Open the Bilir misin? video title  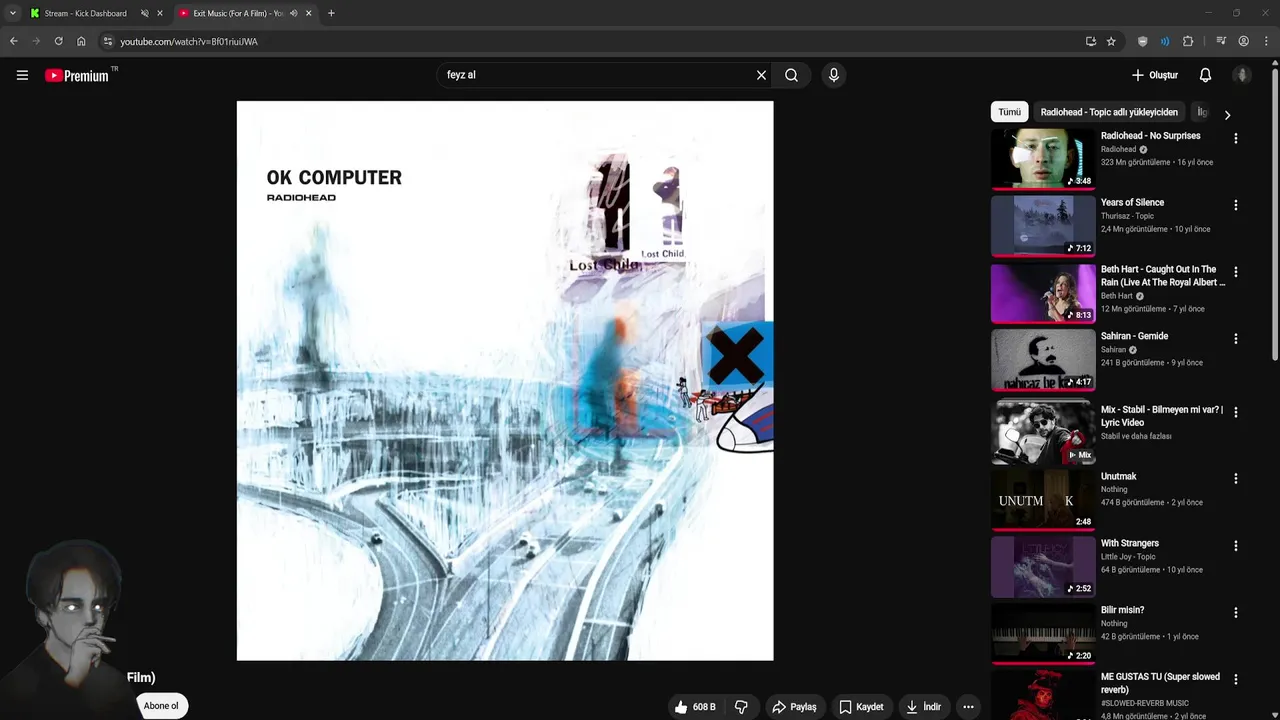tap(1122, 610)
